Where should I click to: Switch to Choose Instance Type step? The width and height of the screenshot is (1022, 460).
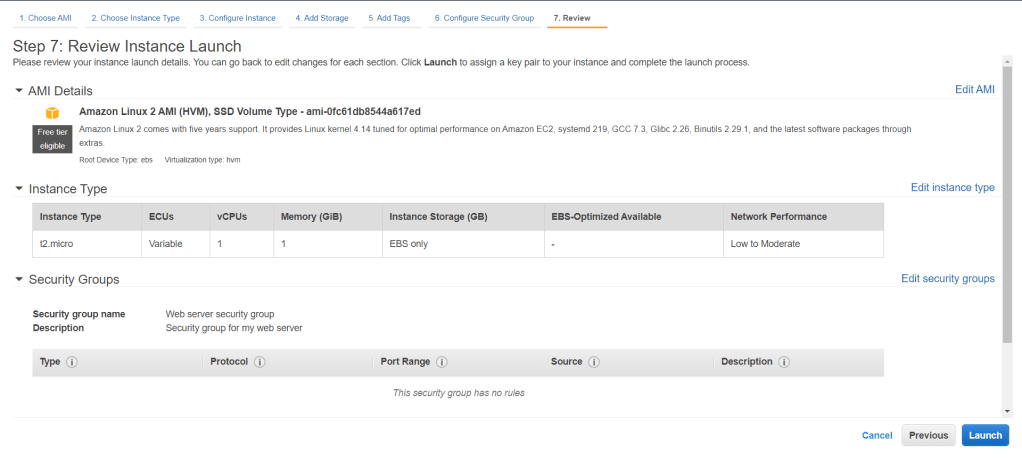tap(135, 18)
